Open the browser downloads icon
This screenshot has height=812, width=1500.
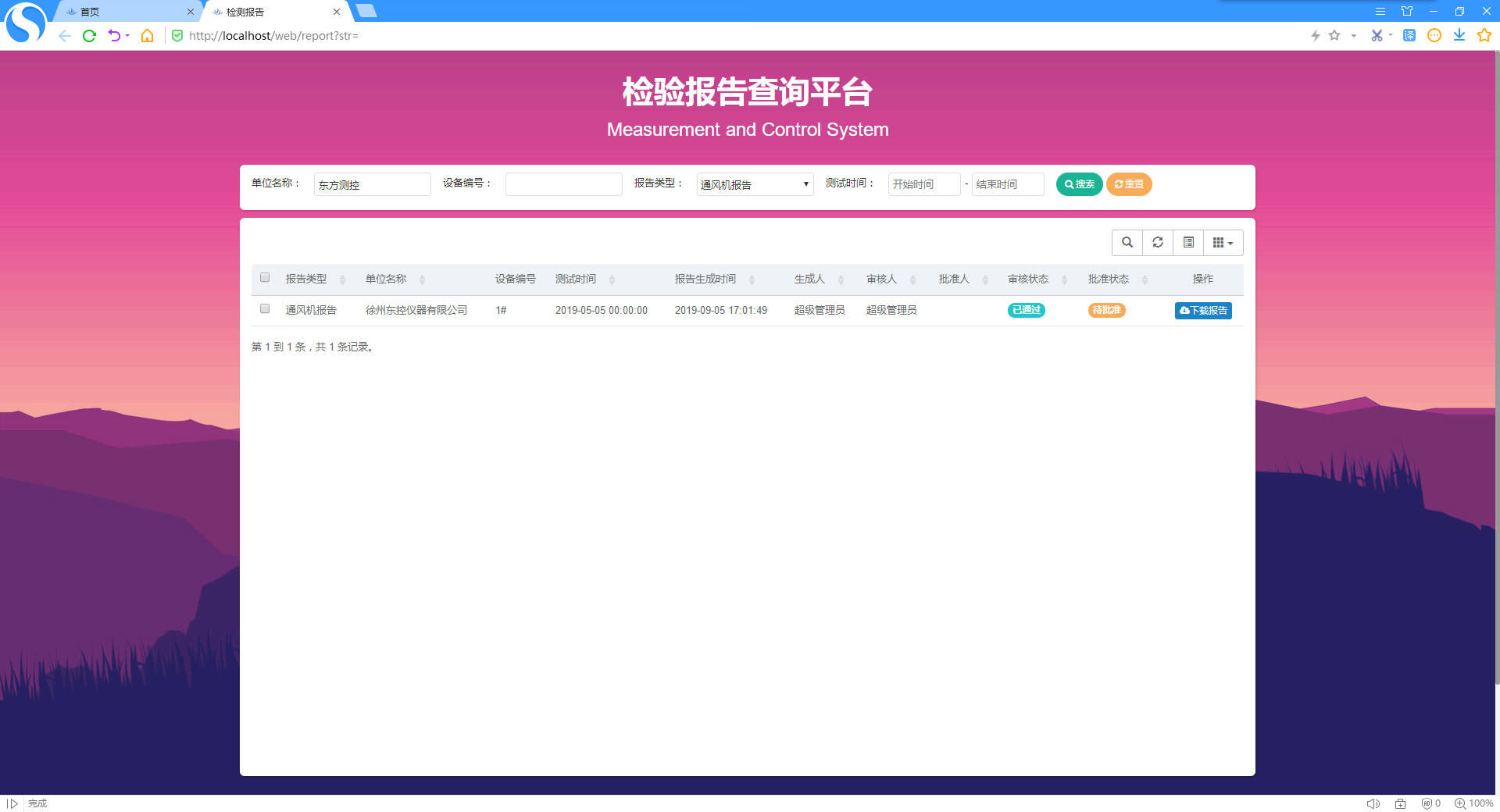pos(1459,35)
